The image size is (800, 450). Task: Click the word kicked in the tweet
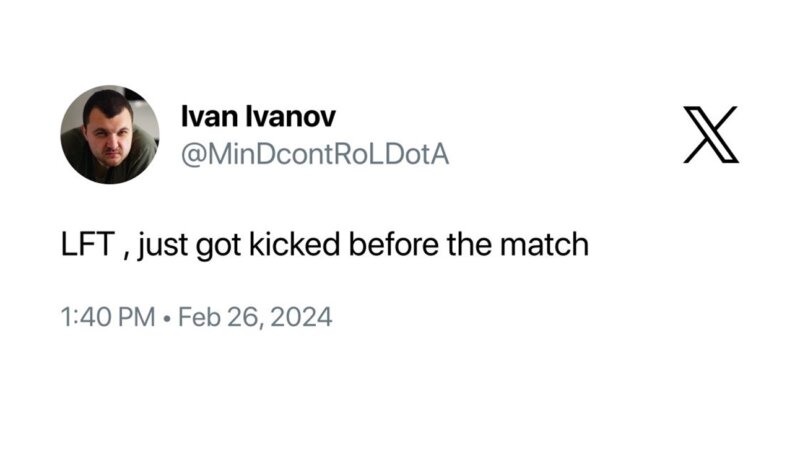(294, 244)
